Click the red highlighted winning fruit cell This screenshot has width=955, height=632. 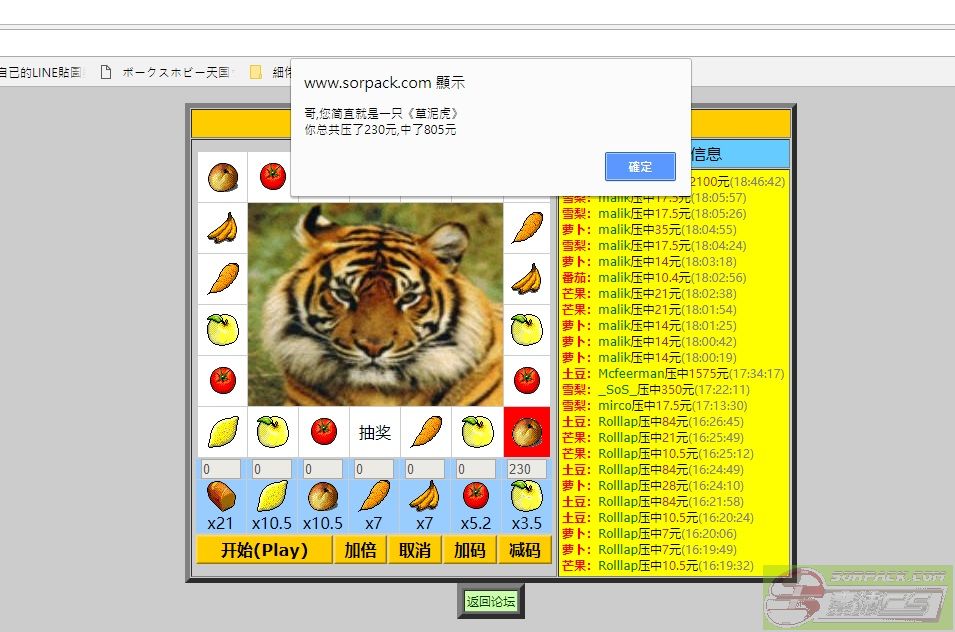point(526,432)
